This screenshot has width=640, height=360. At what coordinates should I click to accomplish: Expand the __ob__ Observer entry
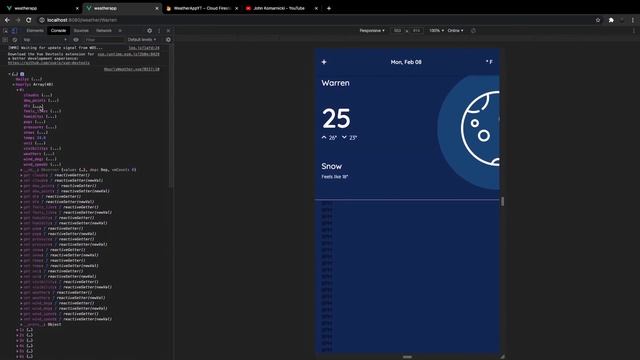[x=21, y=170]
